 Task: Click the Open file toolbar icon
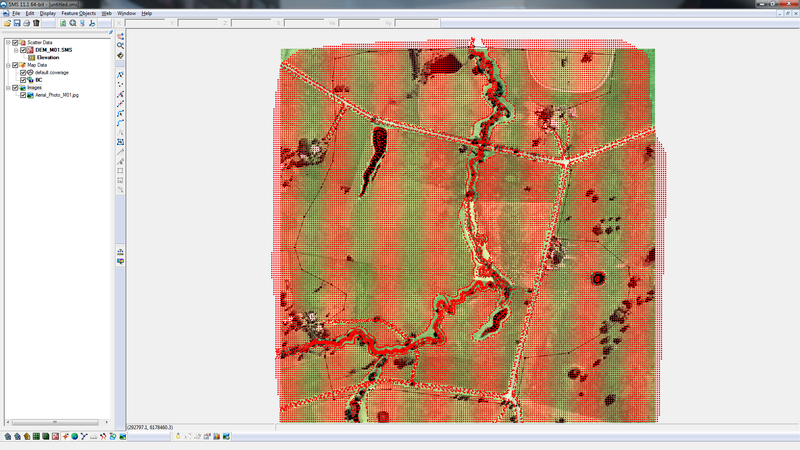pyautogui.click(x=5, y=22)
